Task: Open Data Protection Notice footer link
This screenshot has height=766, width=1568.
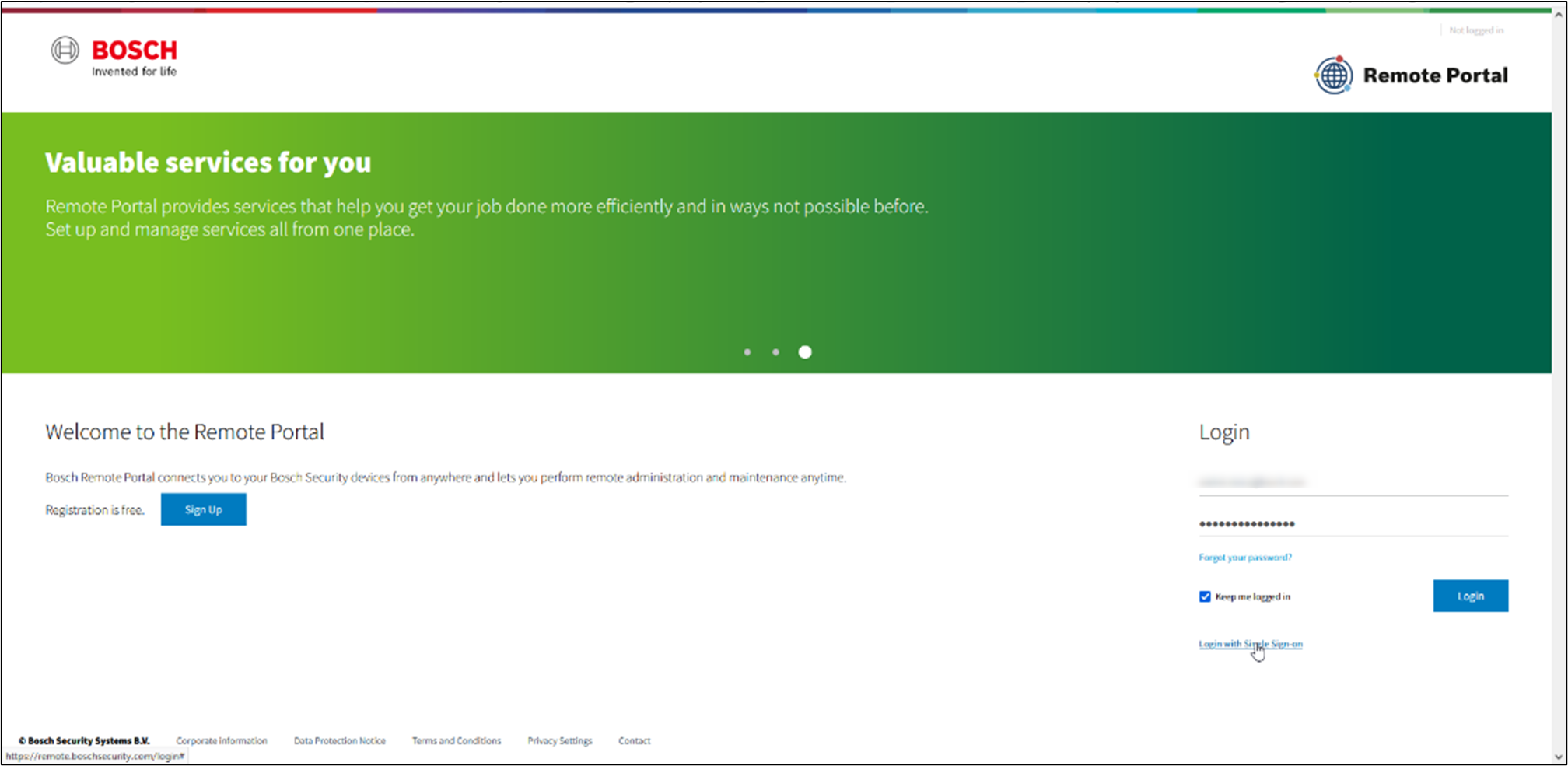Action: [x=340, y=741]
